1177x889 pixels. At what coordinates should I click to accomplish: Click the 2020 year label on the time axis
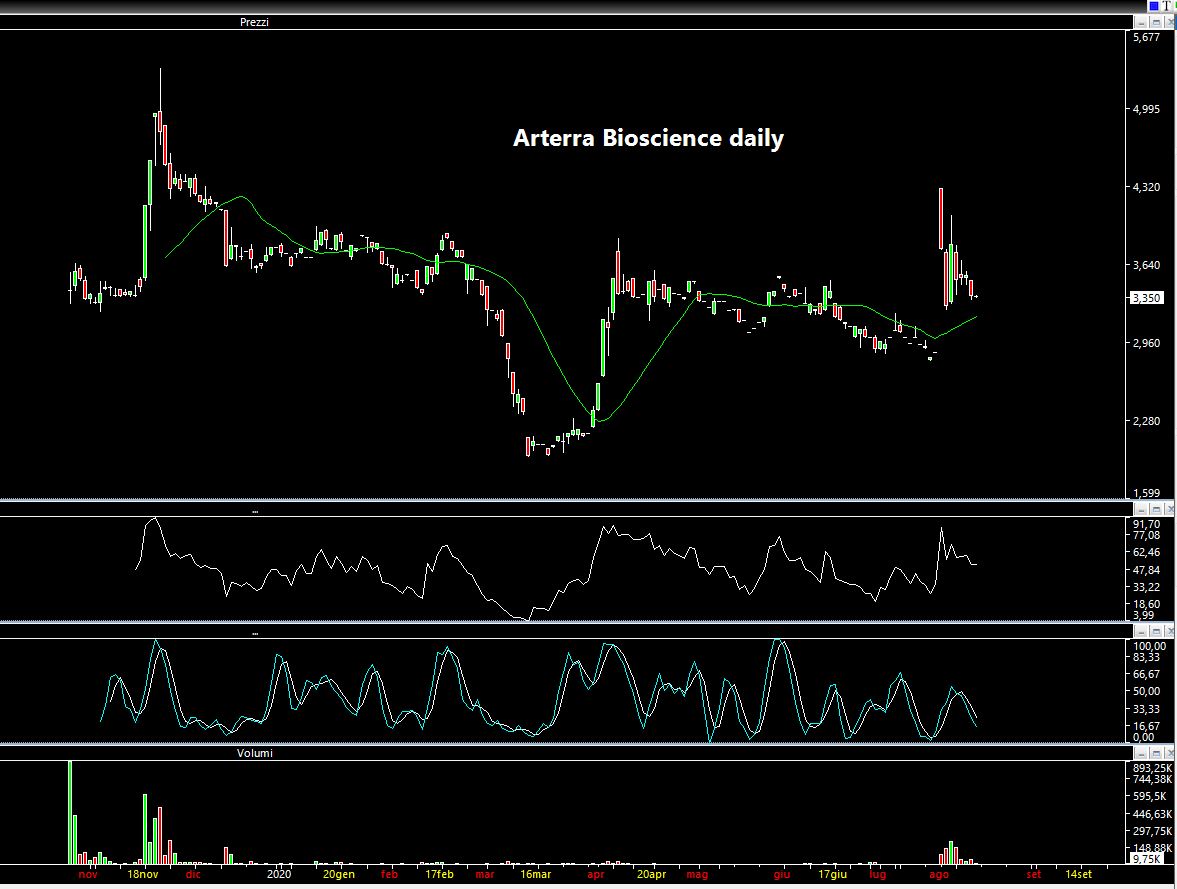coord(279,875)
